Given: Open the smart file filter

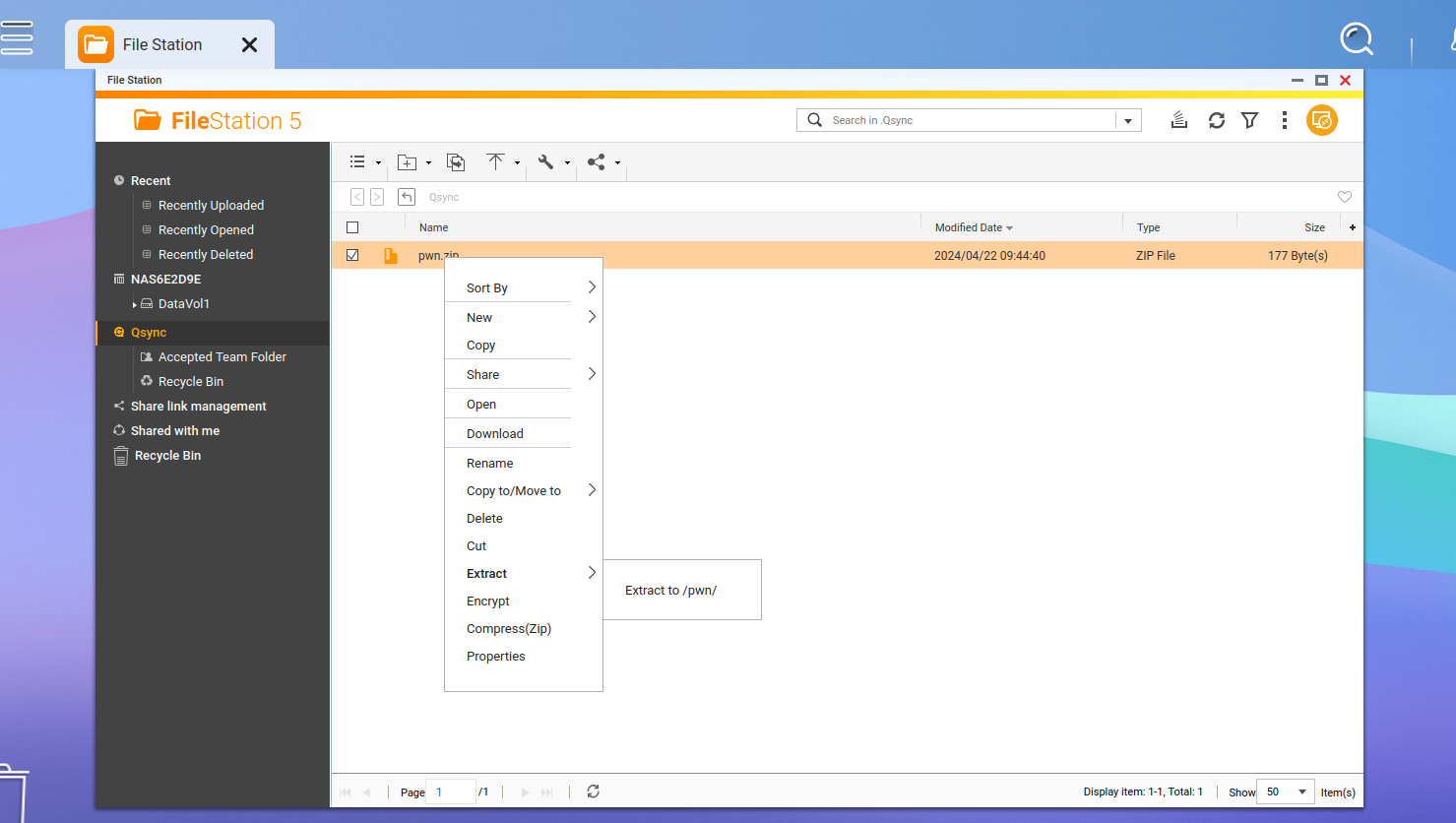Looking at the screenshot, I should click(x=1250, y=120).
